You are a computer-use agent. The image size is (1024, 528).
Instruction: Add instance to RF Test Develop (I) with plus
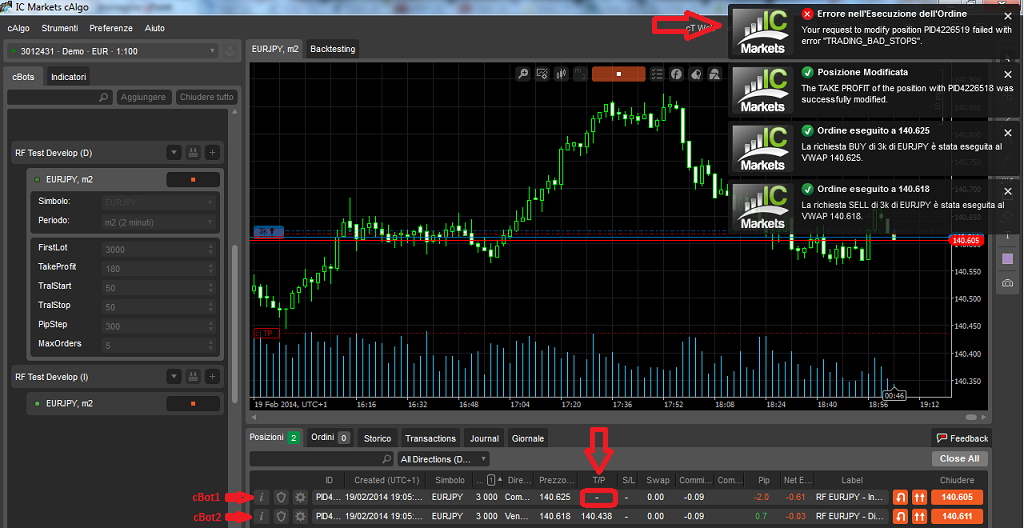(x=212, y=376)
